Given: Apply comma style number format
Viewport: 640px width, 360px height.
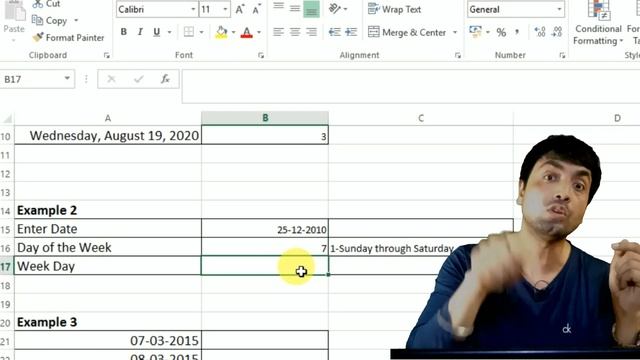Looking at the screenshot, I should (518, 32).
